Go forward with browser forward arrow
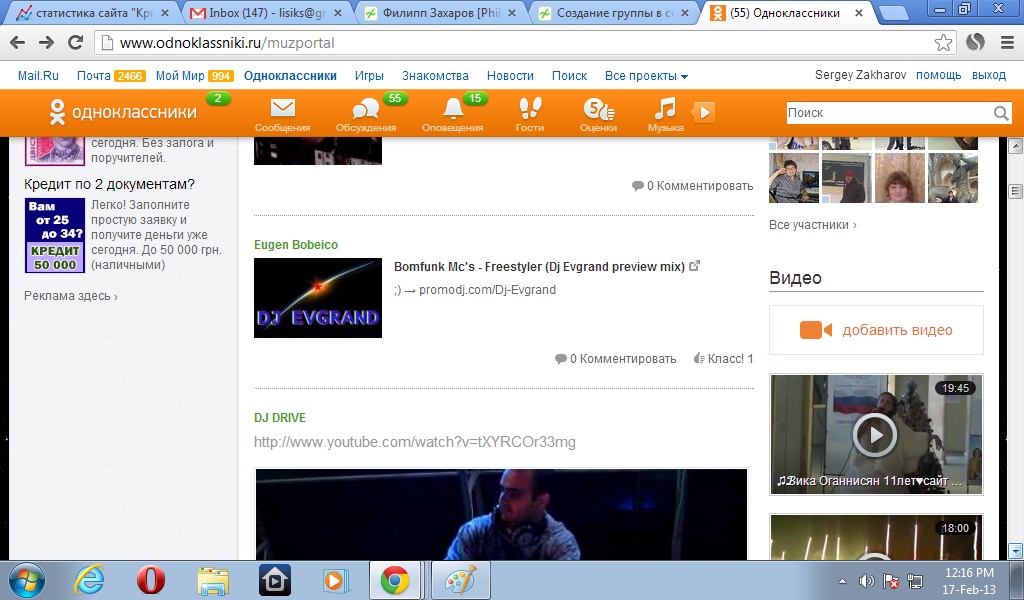This screenshot has width=1024, height=600. pos(46,43)
